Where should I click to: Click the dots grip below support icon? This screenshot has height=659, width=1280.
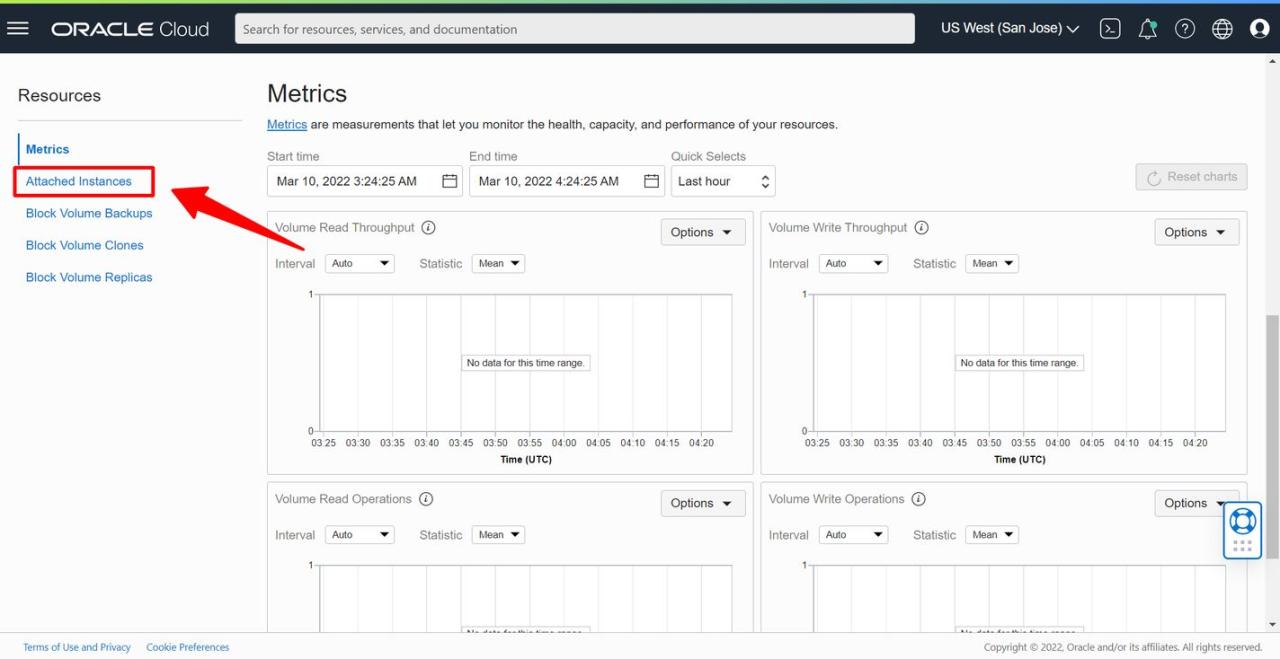1243,546
